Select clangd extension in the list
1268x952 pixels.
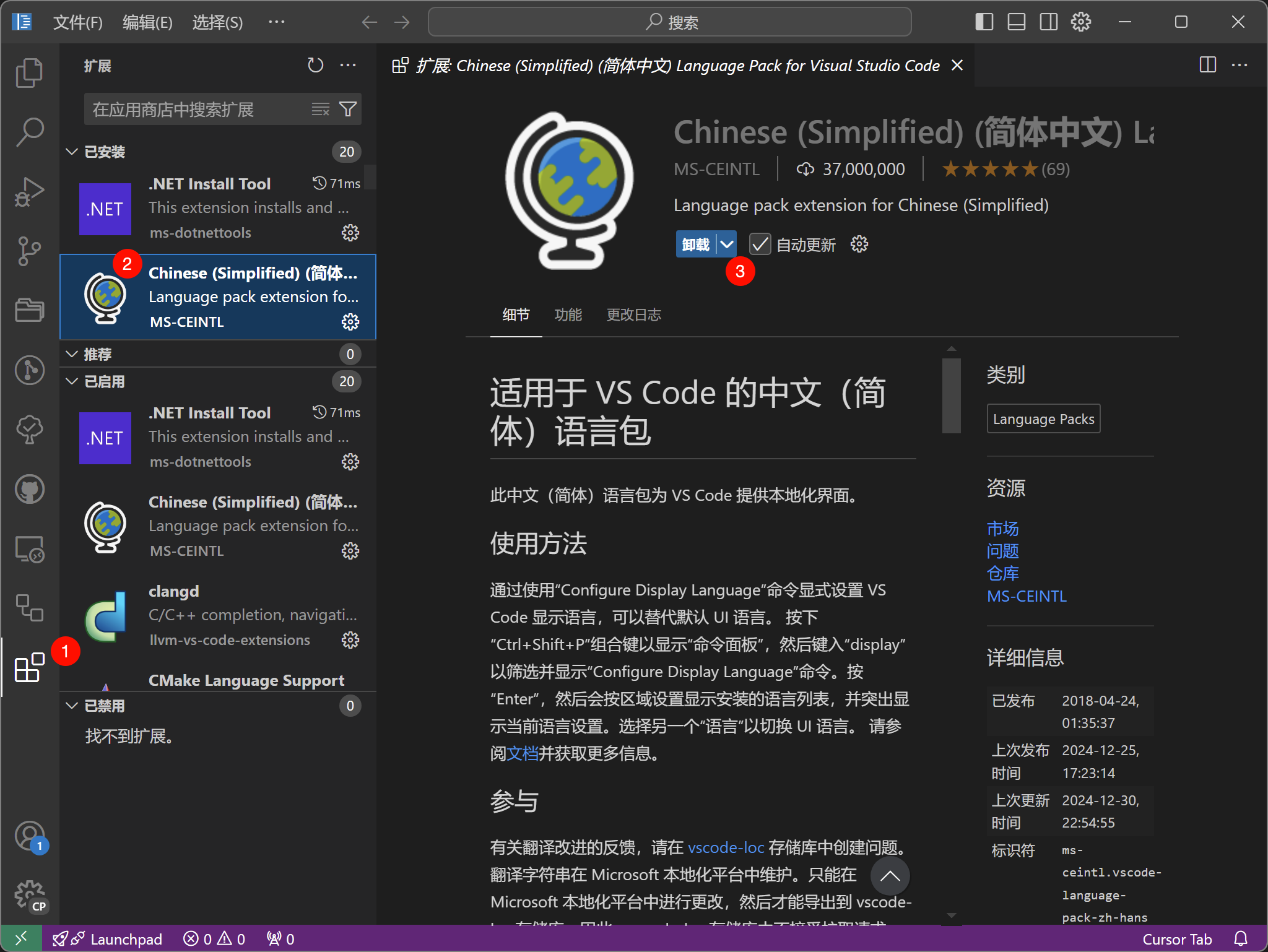[218, 615]
